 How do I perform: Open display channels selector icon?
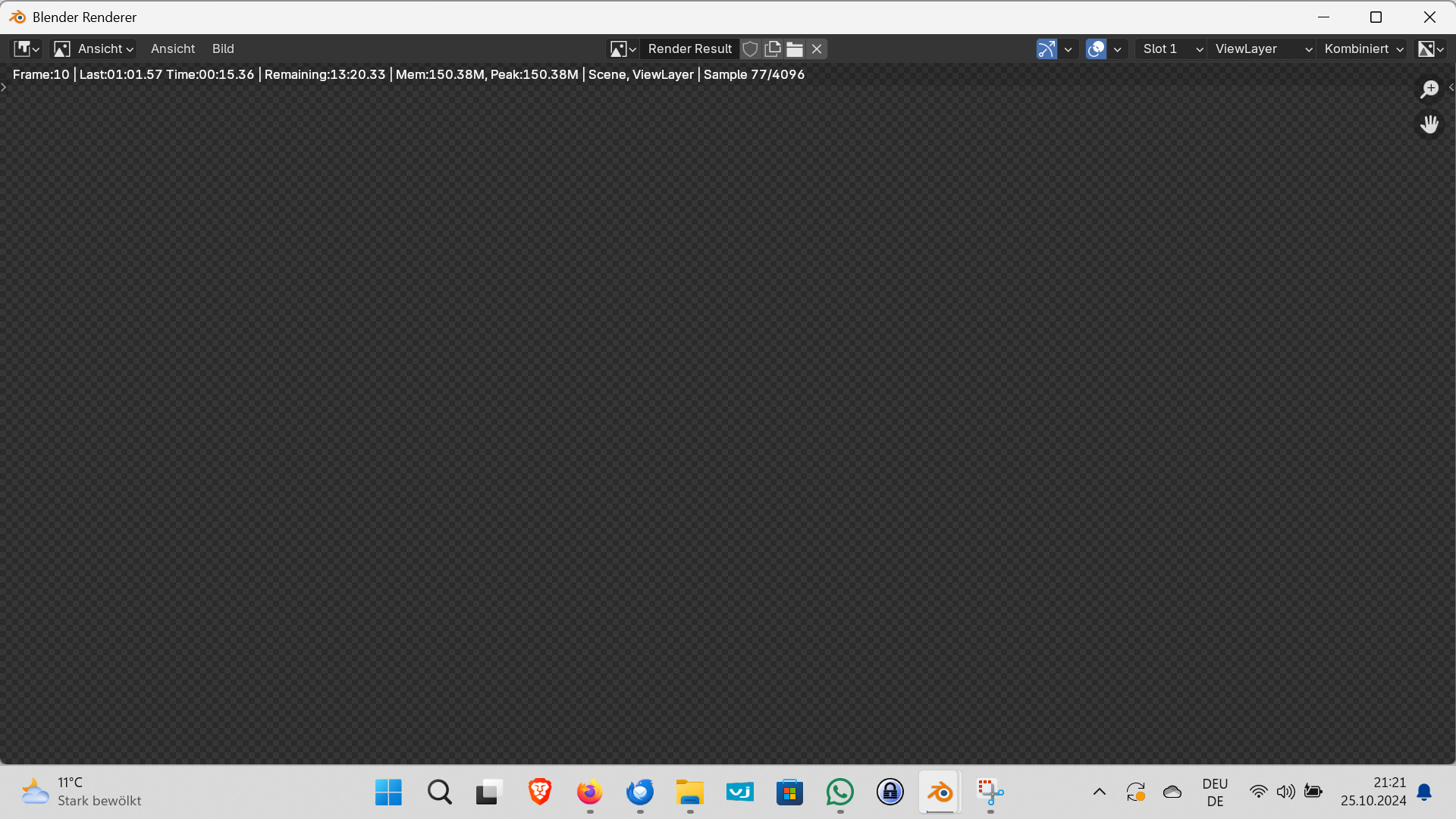[x=1430, y=49]
